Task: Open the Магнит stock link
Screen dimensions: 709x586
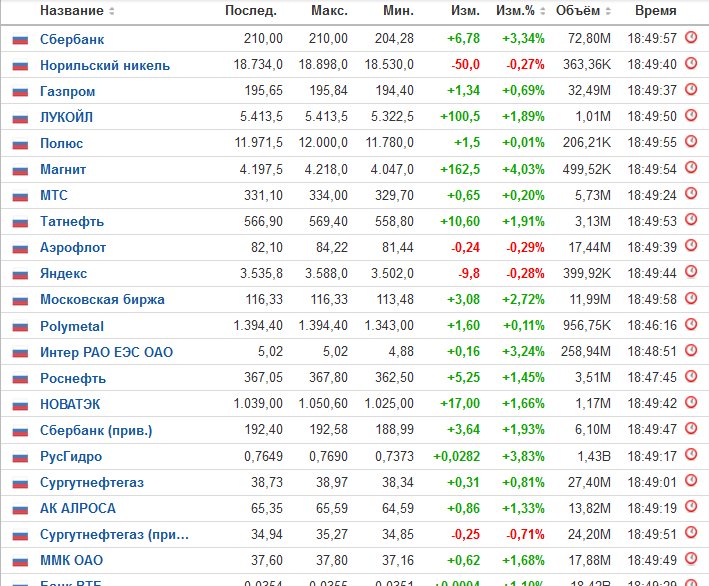Action: pyautogui.click(x=63, y=170)
